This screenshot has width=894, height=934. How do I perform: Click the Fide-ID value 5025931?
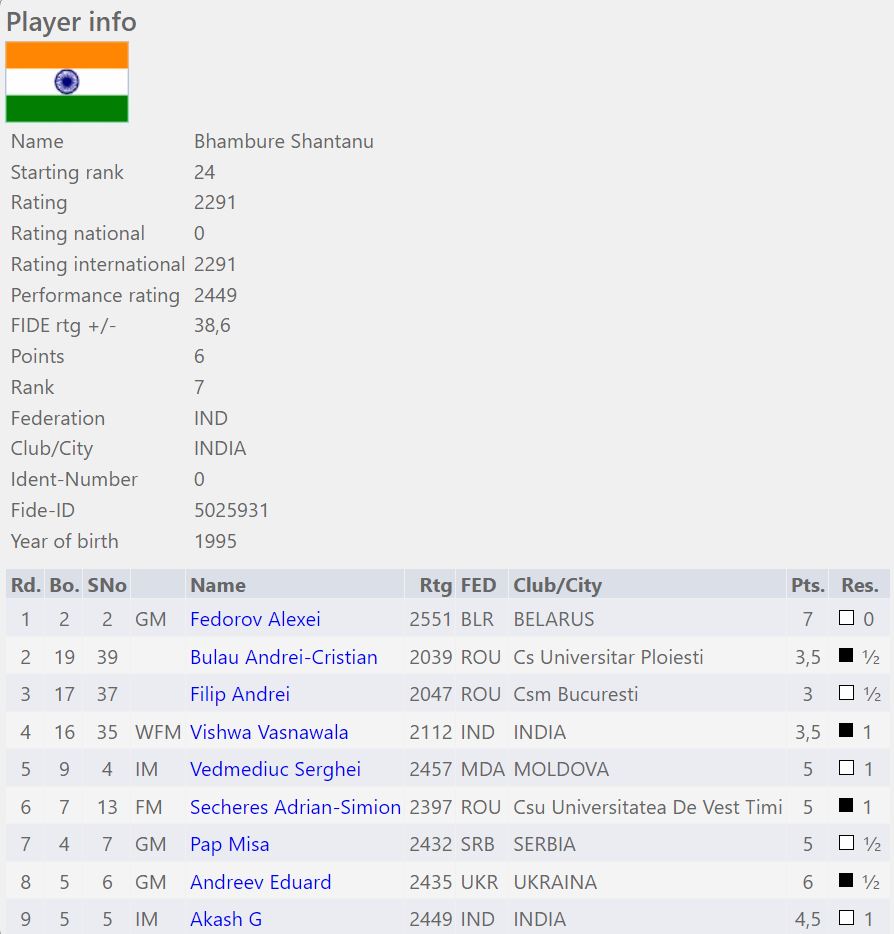pyautogui.click(x=231, y=510)
